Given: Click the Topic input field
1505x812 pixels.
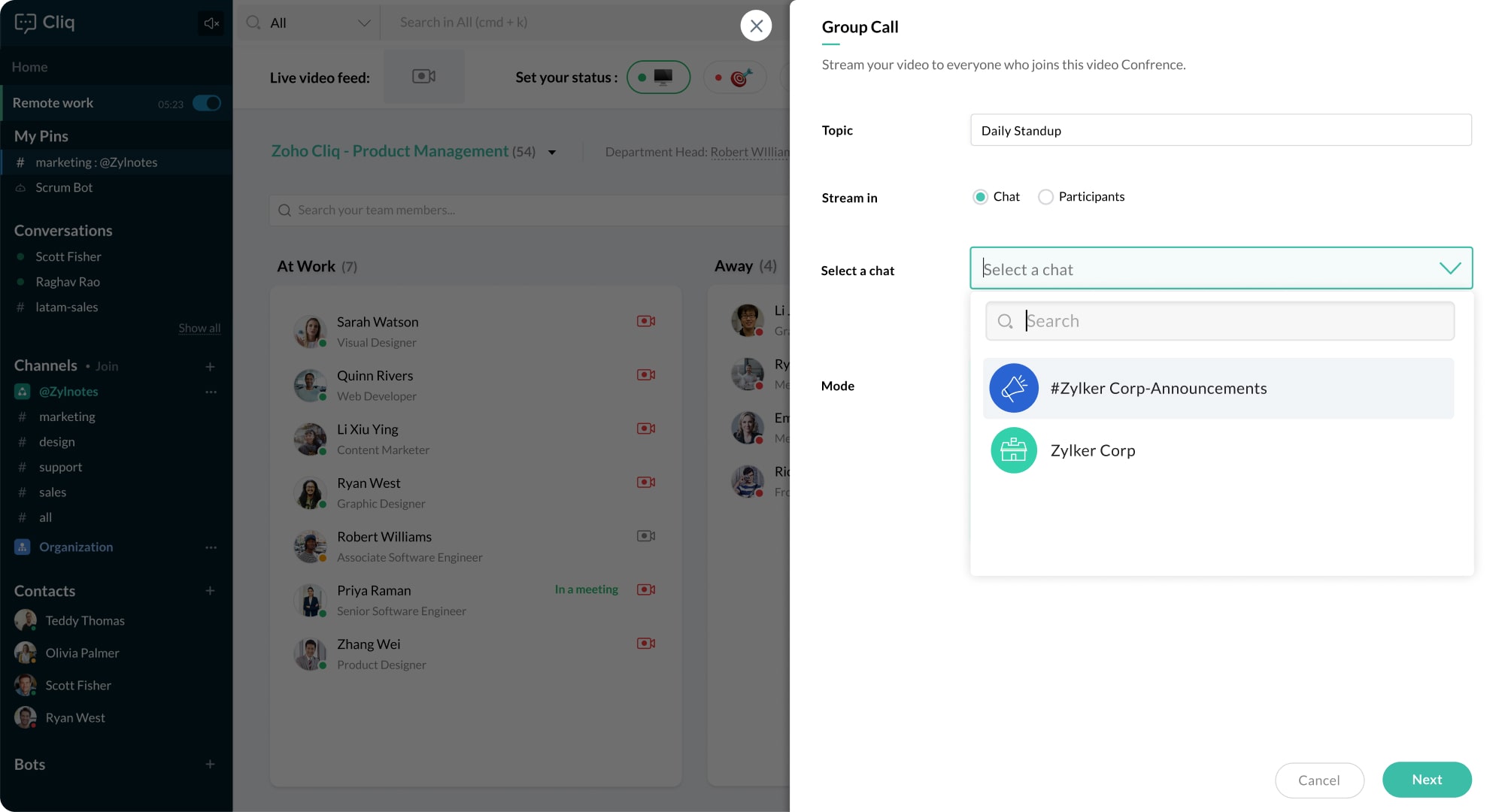Looking at the screenshot, I should 1220,131.
